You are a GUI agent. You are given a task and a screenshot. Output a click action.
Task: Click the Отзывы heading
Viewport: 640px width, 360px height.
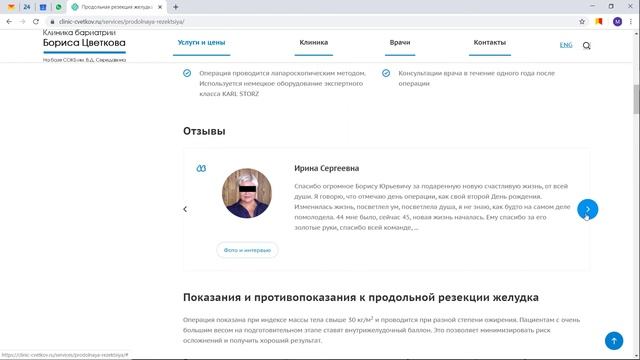point(204,131)
